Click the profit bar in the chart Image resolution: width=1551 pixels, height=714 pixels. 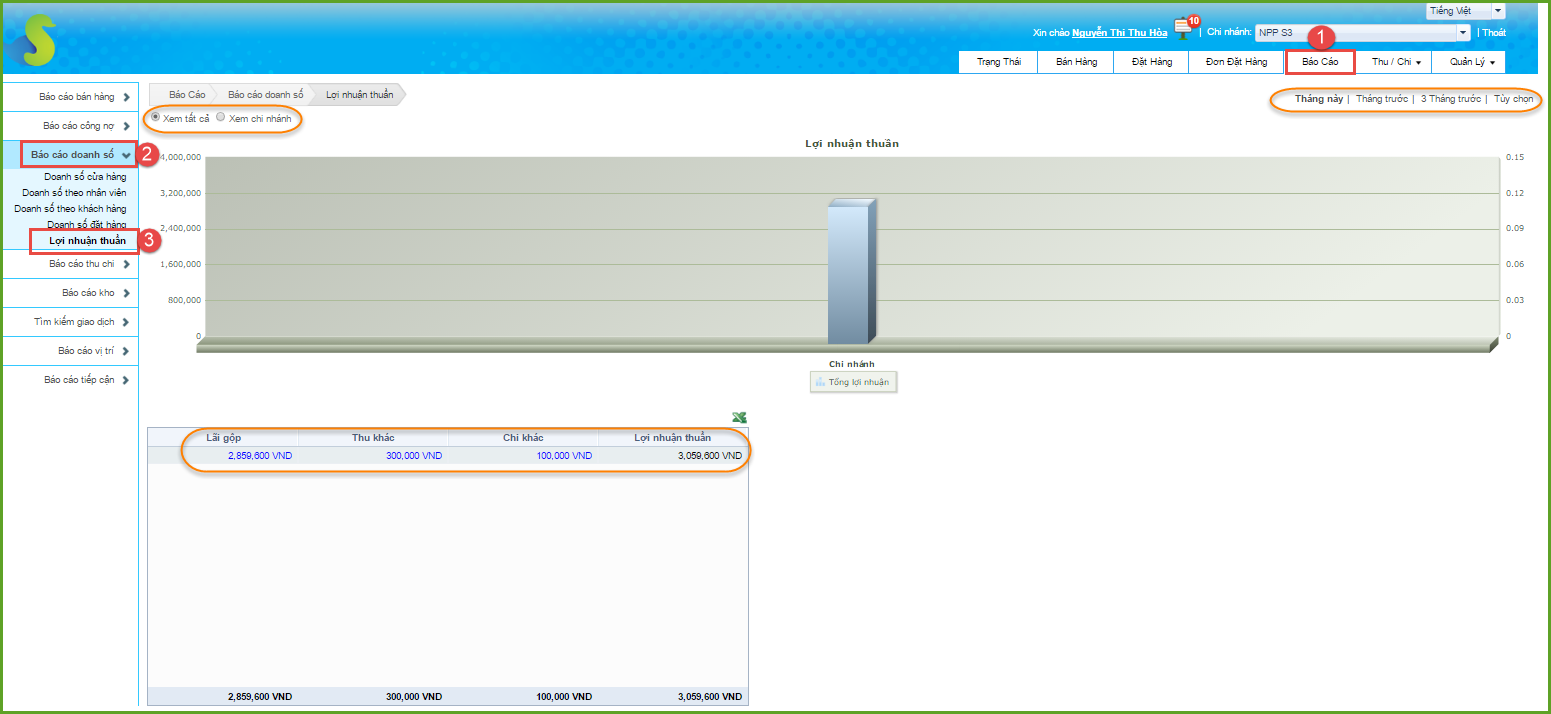click(x=850, y=272)
